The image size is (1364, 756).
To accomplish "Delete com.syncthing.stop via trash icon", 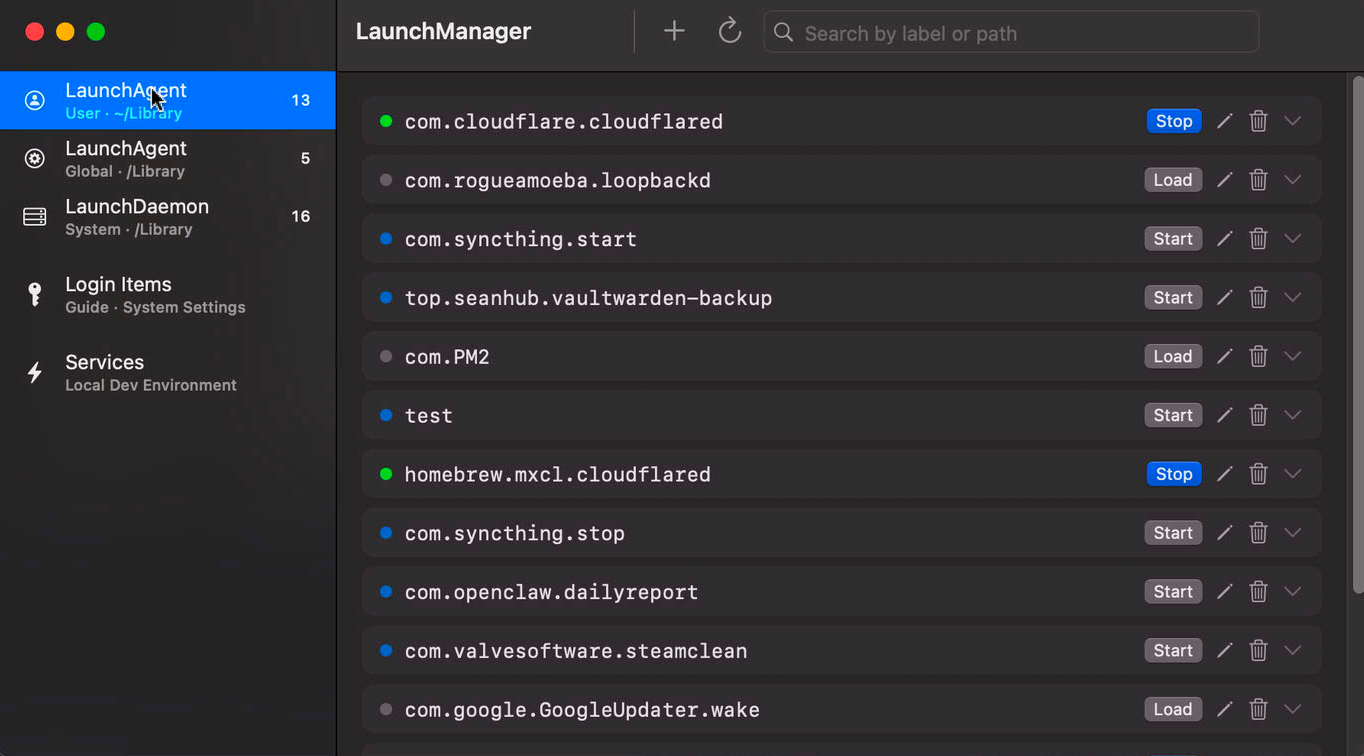I will (1259, 533).
